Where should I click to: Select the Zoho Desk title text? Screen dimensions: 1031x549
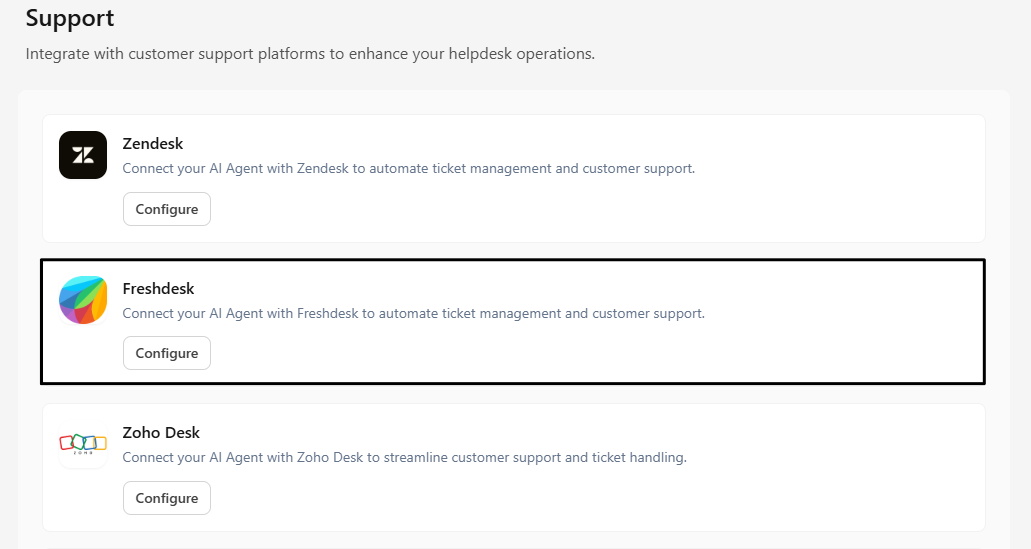pyautogui.click(x=161, y=433)
